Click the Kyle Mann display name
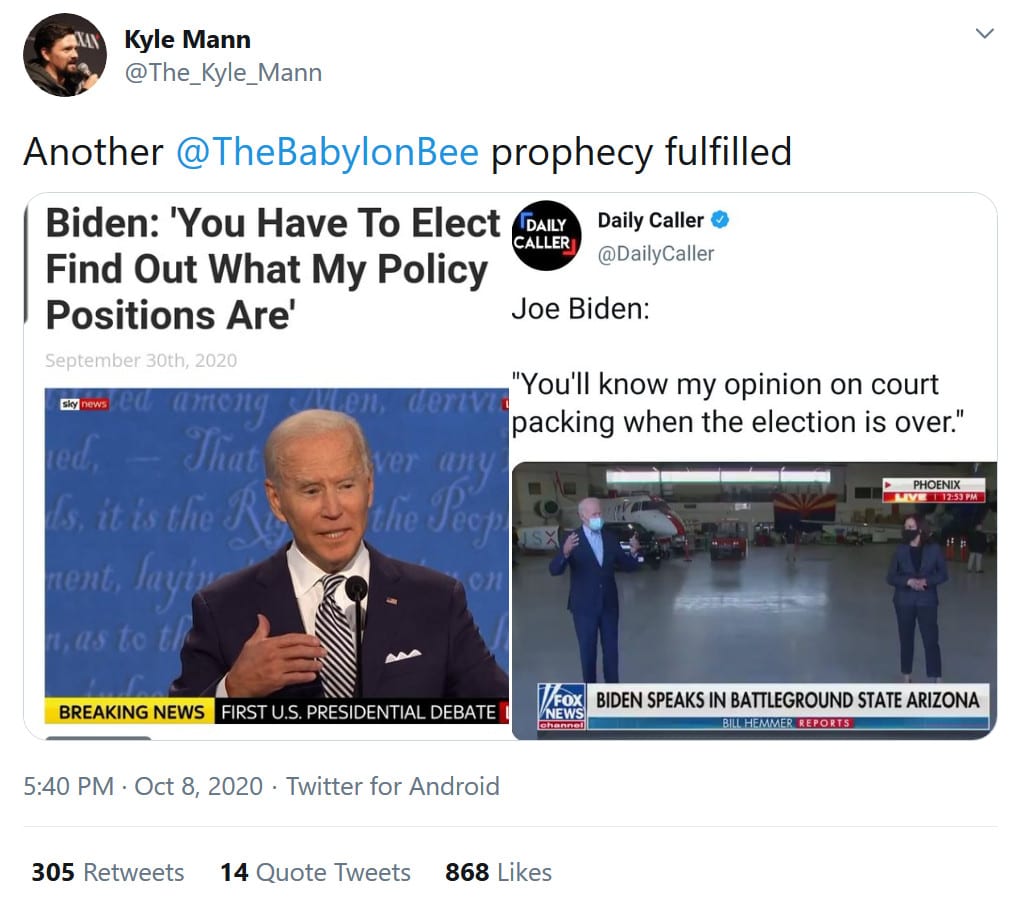The height and width of the screenshot is (908, 1018). pos(187,39)
